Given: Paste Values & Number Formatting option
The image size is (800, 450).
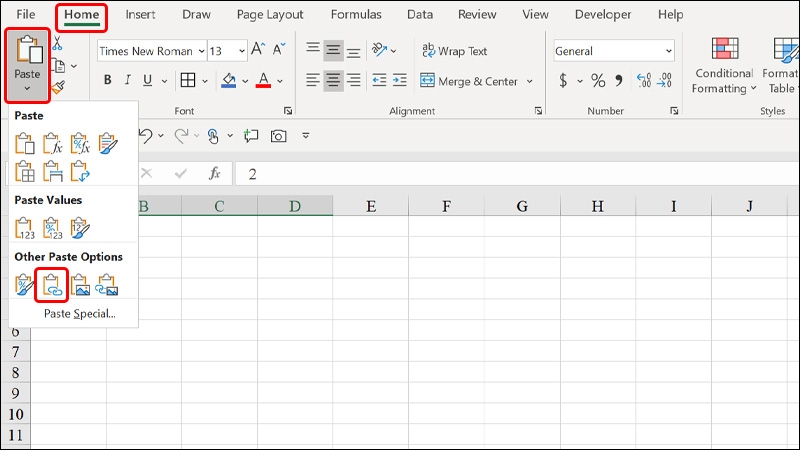Looking at the screenshot, I should (53, 229).
